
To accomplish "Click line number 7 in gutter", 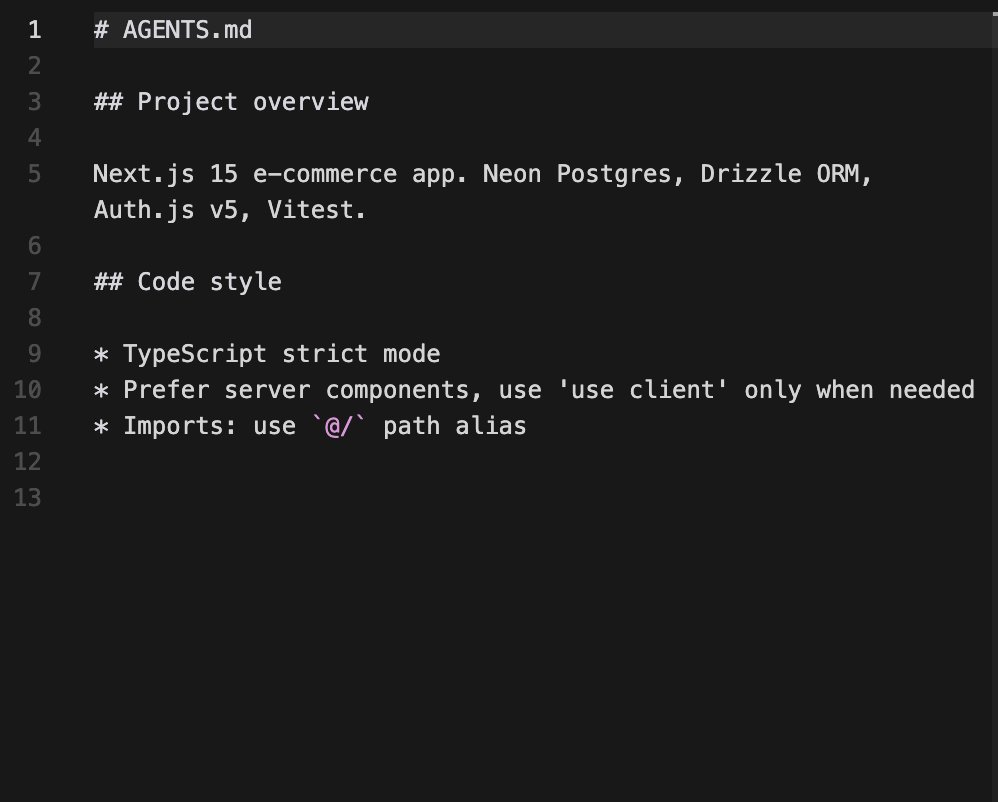I will pyautogui.click(x=35, y=282).
